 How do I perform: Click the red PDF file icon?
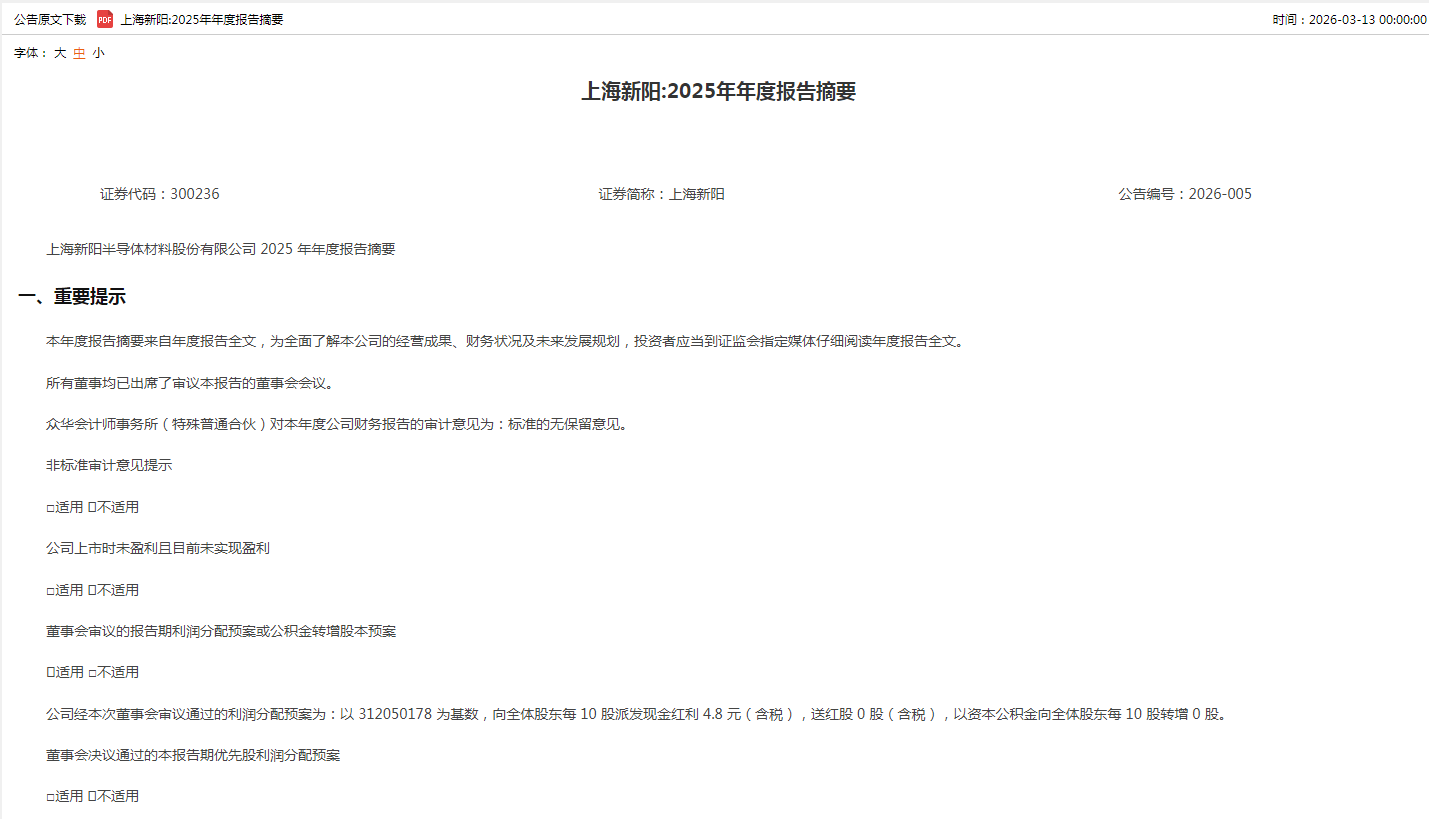(x=105, y=19)
